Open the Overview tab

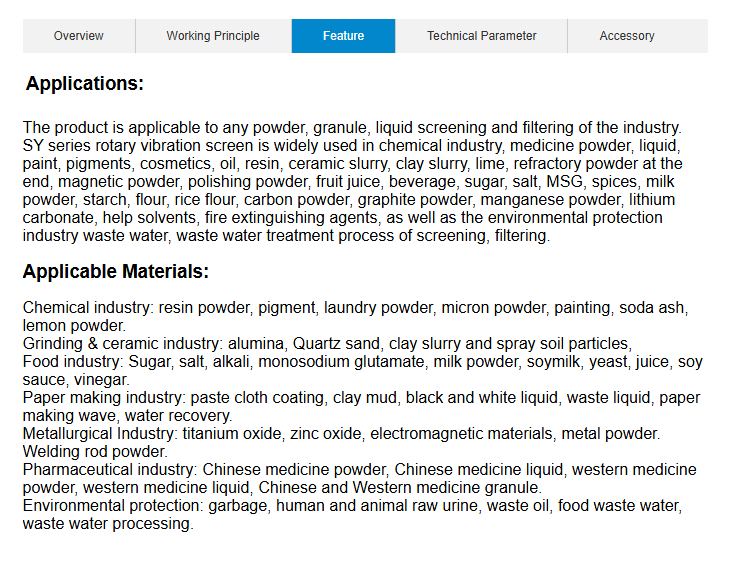click(x=78, y=36)
